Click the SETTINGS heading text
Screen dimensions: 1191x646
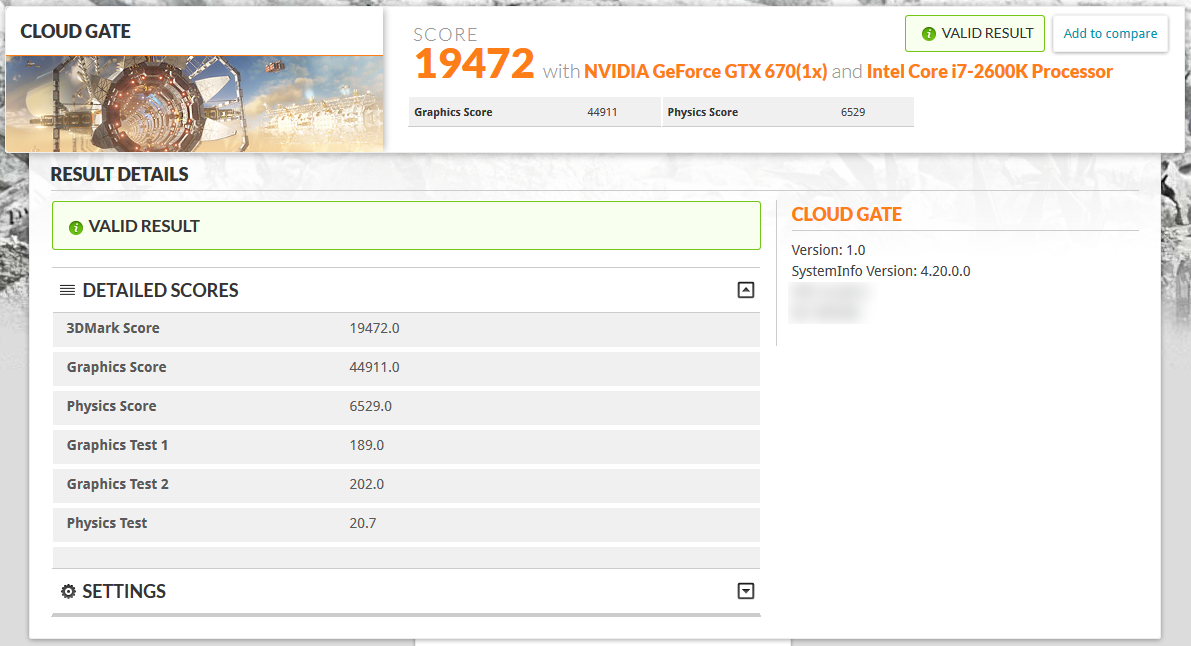coord(124,591)
